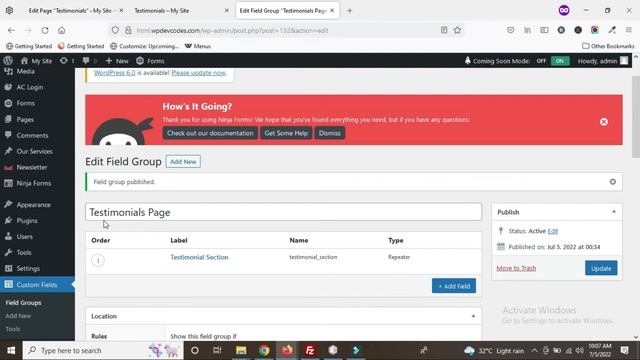Viewport: 640px width, 360px height.
Task: Close the Edit Field Group tab
Action: pos(332,11)
